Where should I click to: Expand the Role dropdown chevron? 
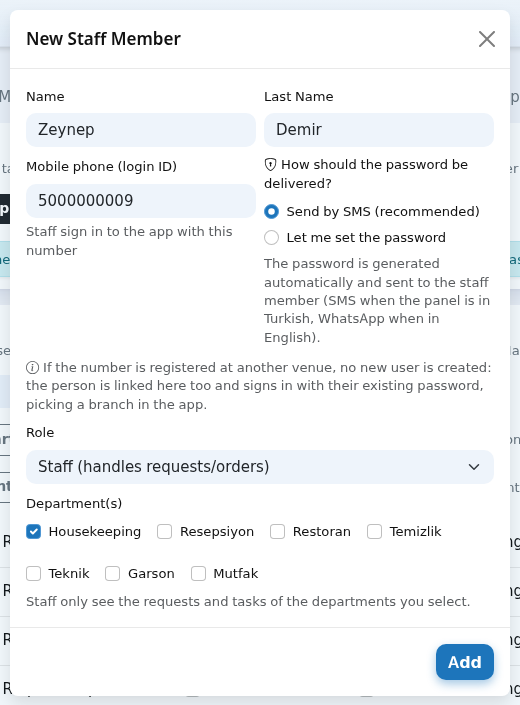(474, 467)
